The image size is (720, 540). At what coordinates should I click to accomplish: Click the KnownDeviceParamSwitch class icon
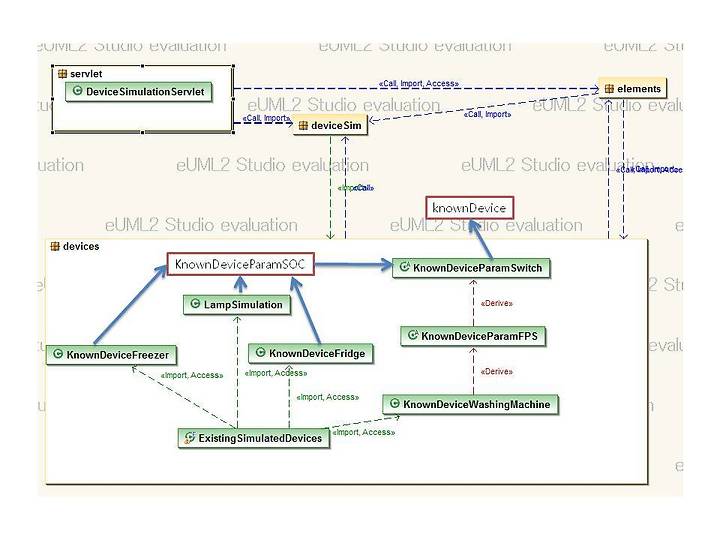[x=405, y=267]
